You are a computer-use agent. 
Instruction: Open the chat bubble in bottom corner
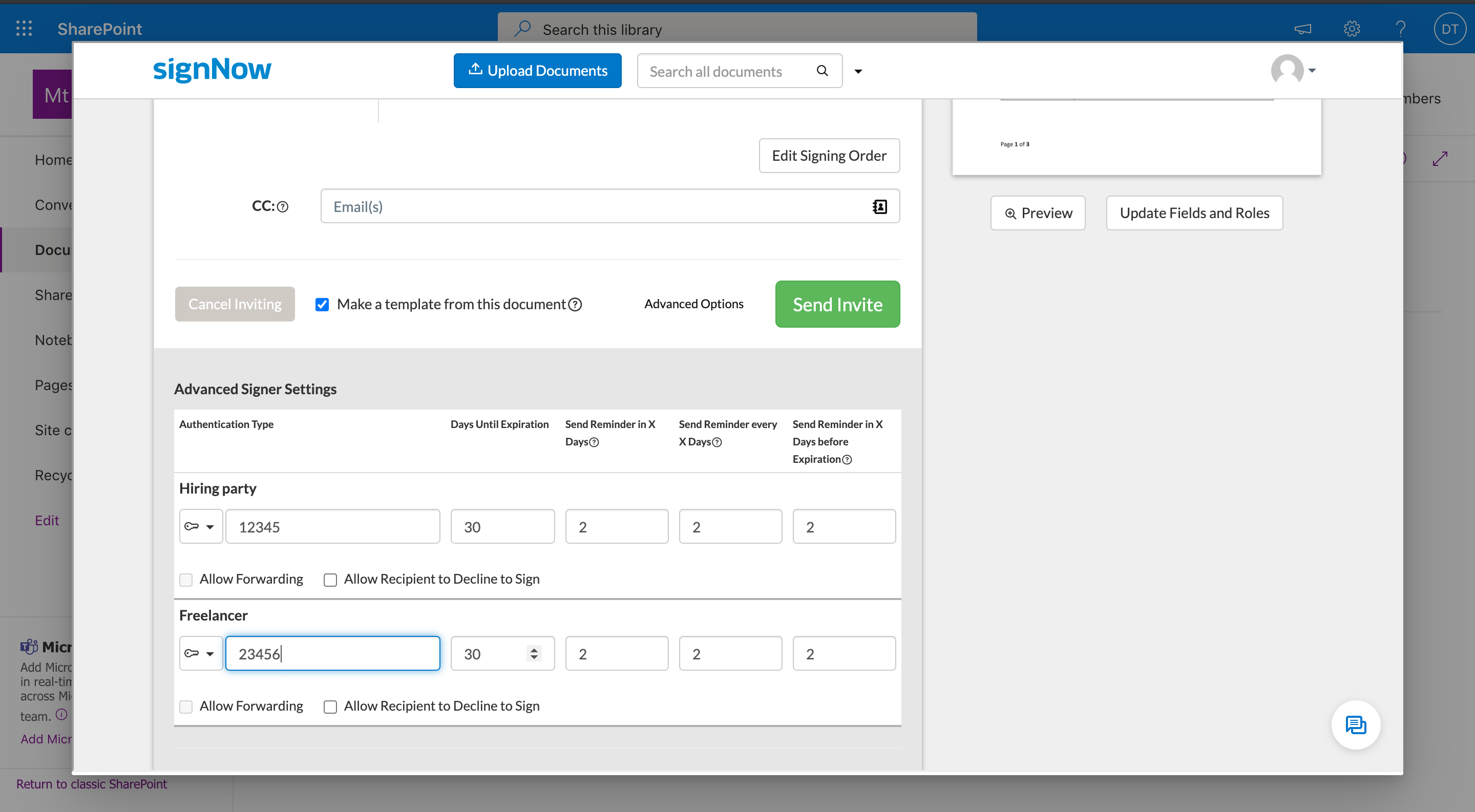click(x=1355, y=725)
